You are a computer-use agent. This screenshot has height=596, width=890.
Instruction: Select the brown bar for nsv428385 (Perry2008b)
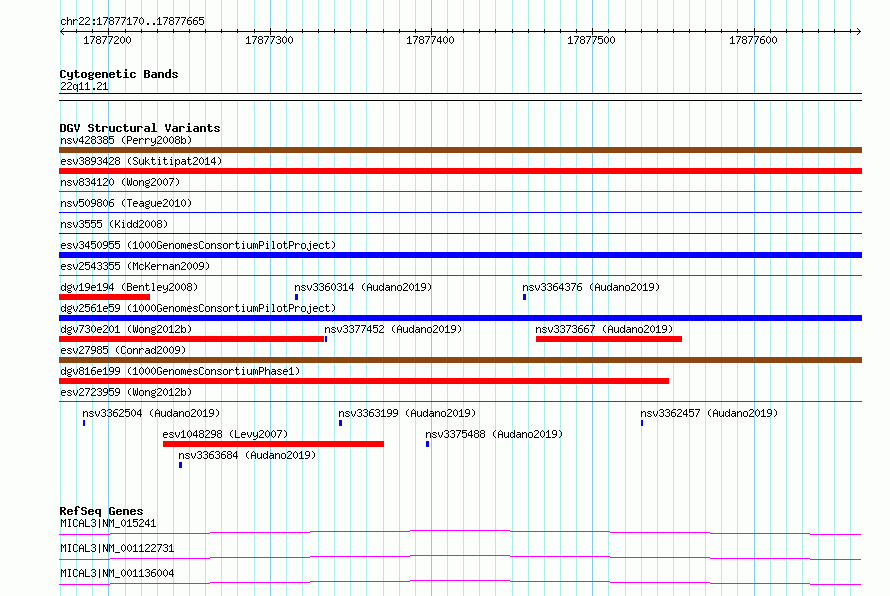(460, 150)
